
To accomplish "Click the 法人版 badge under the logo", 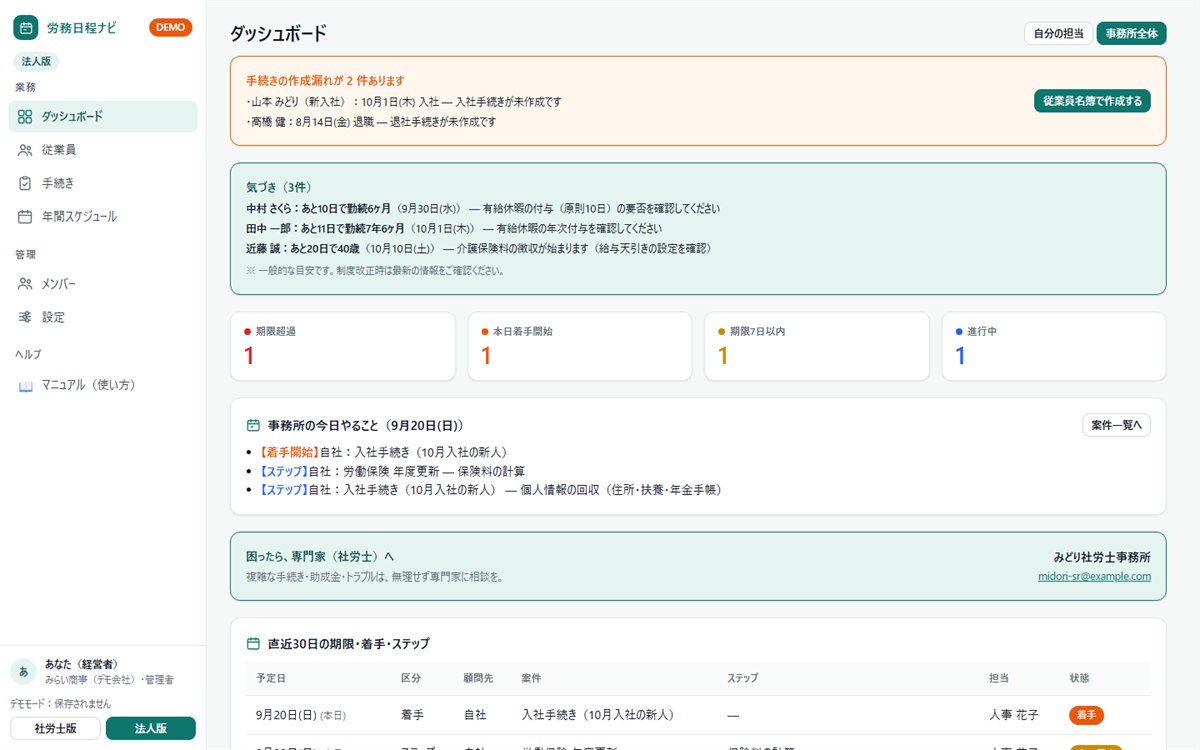I will pos(36,61).
